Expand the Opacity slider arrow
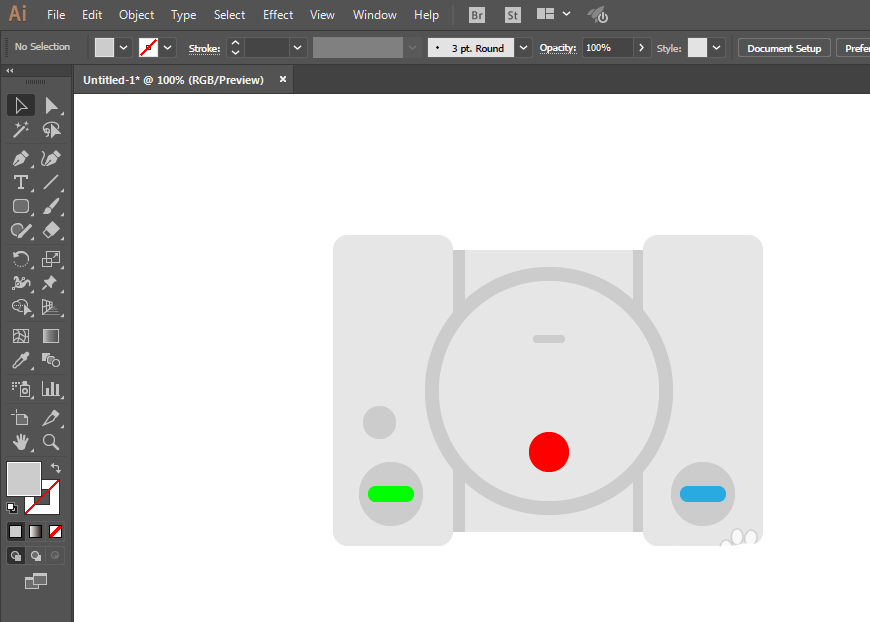Viewport: 870px width, 622px height. (x=641, y=48)
